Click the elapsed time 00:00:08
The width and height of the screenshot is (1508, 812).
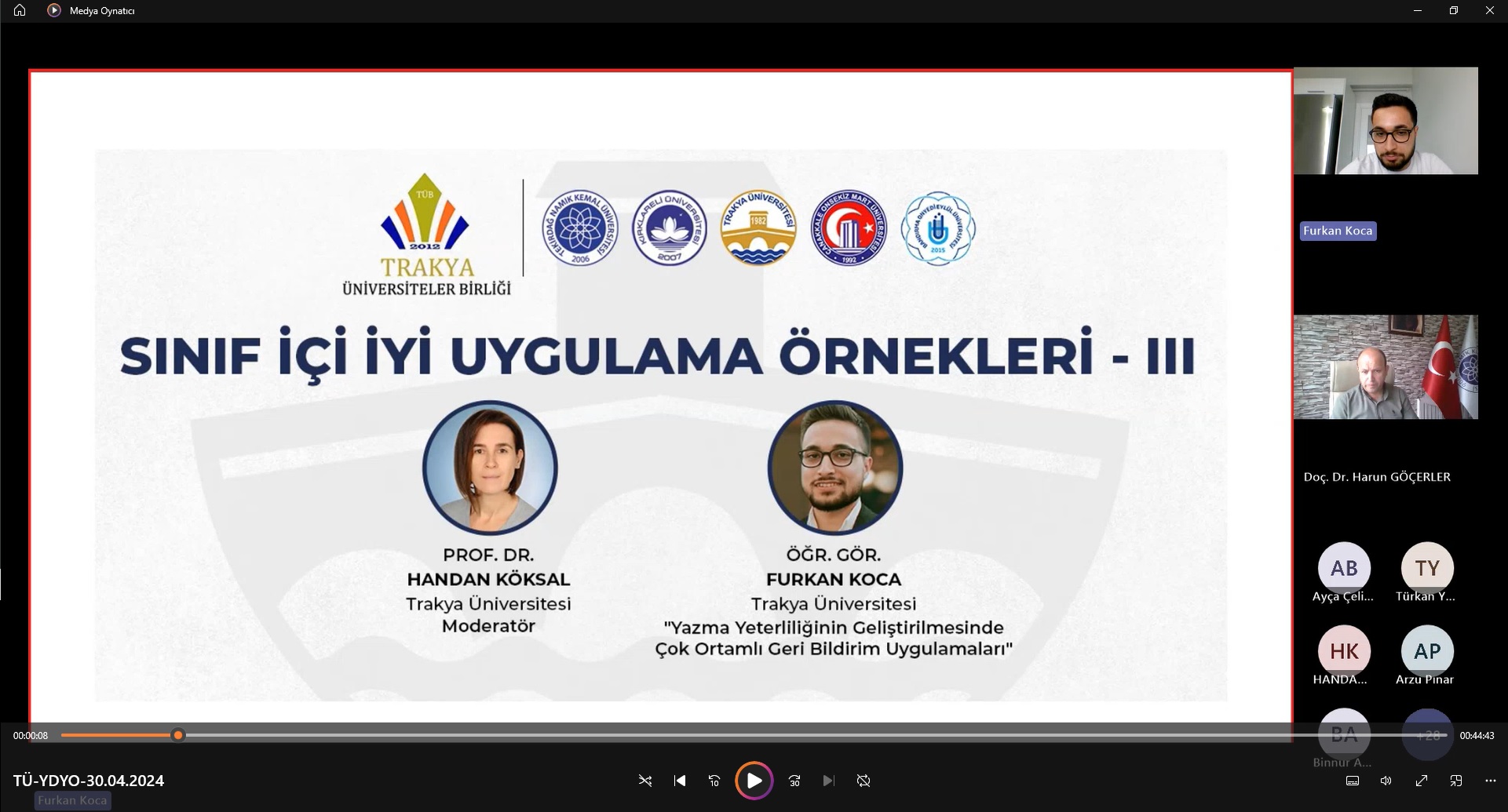tap(31, 736)
